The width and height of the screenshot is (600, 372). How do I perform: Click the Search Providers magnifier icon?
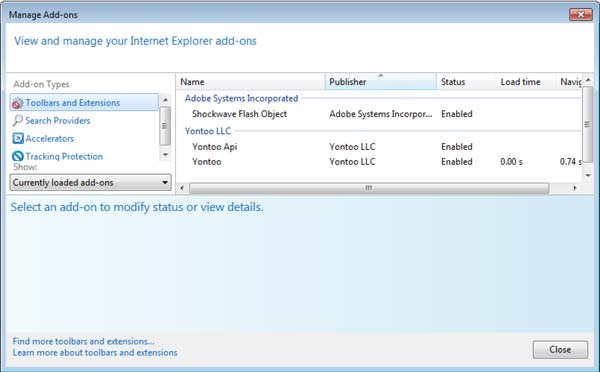coord(18,121)
